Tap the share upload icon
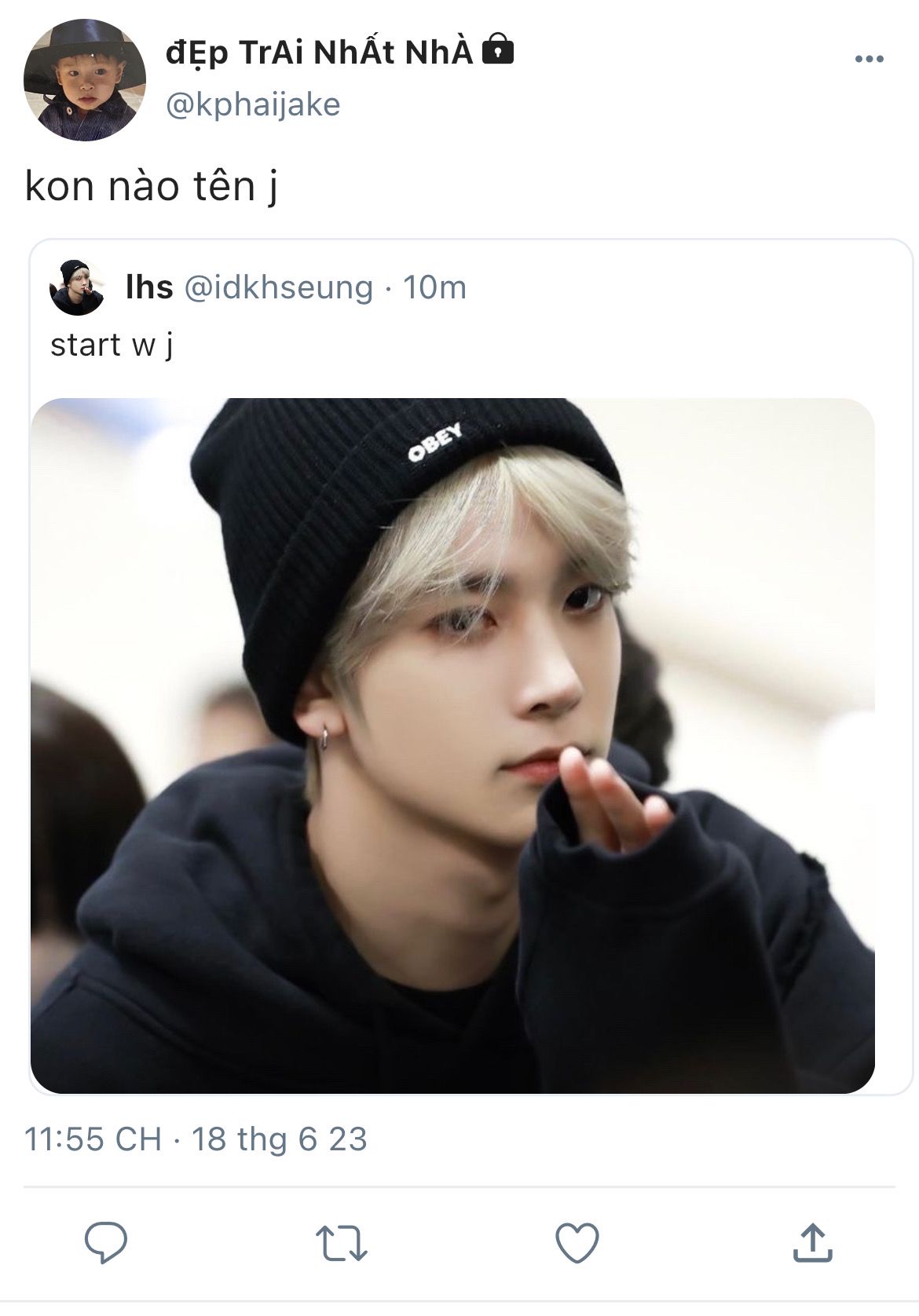919x1316 pixels. (x=812, y=1242)
